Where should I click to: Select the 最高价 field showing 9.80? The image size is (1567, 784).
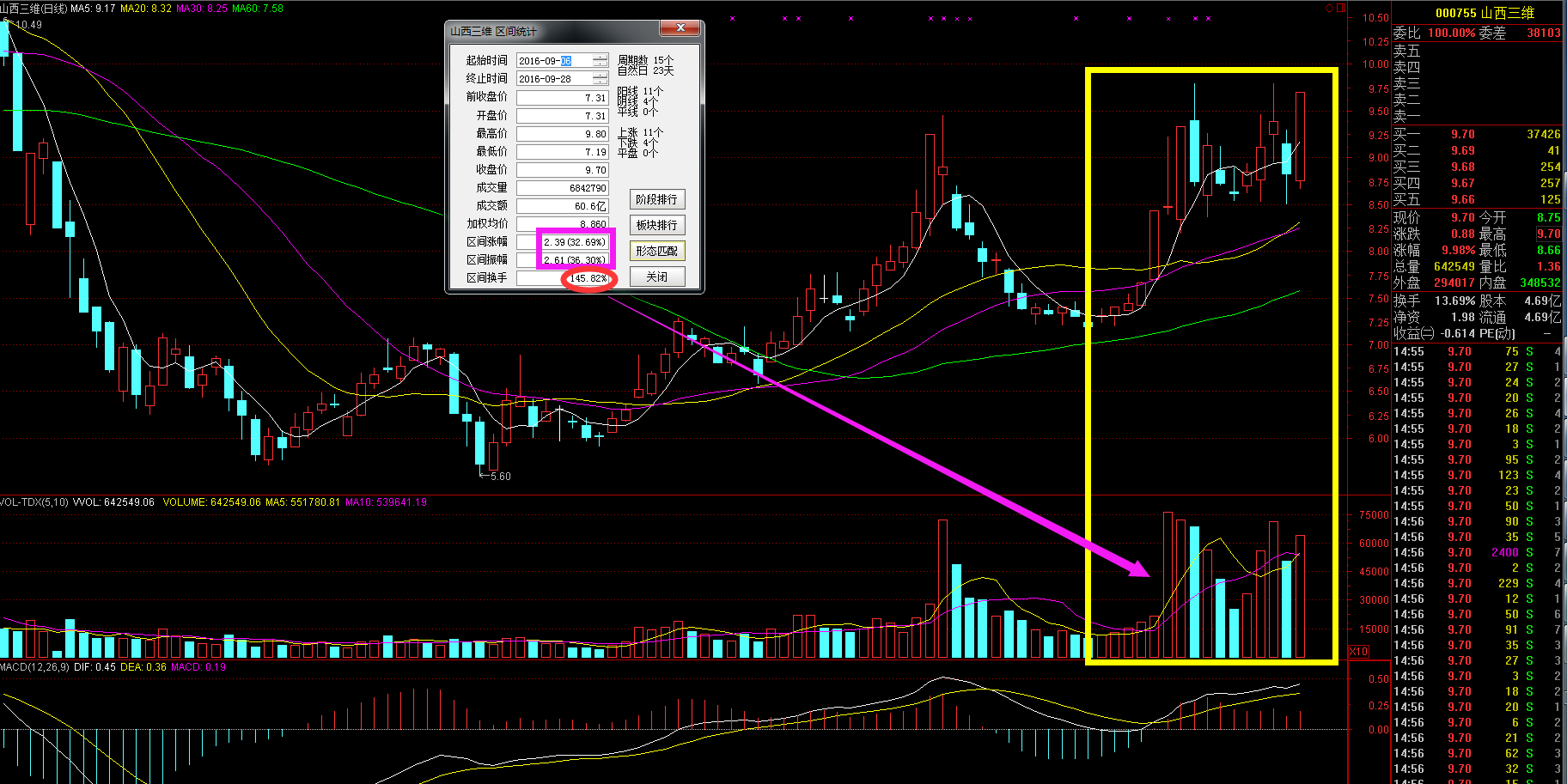[x=563, y=134]
